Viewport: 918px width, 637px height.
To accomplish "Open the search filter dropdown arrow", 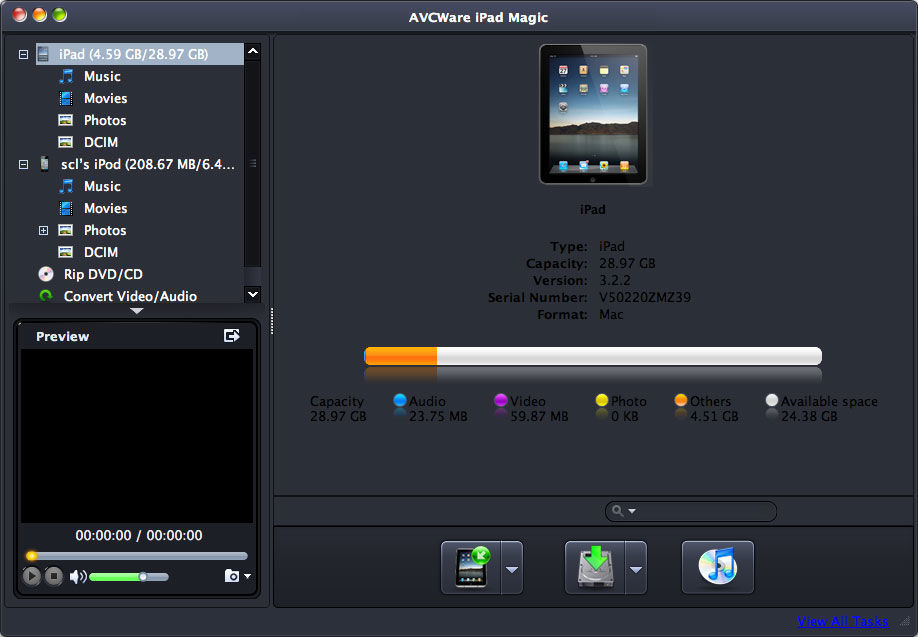I will pos(632,511).
